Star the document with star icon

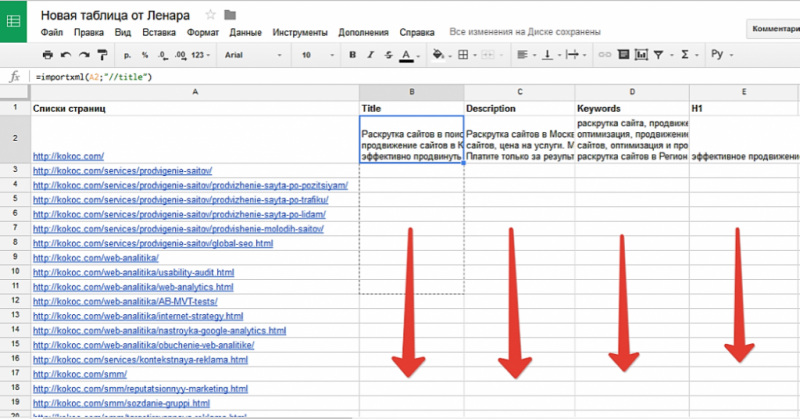pos(210,15)
